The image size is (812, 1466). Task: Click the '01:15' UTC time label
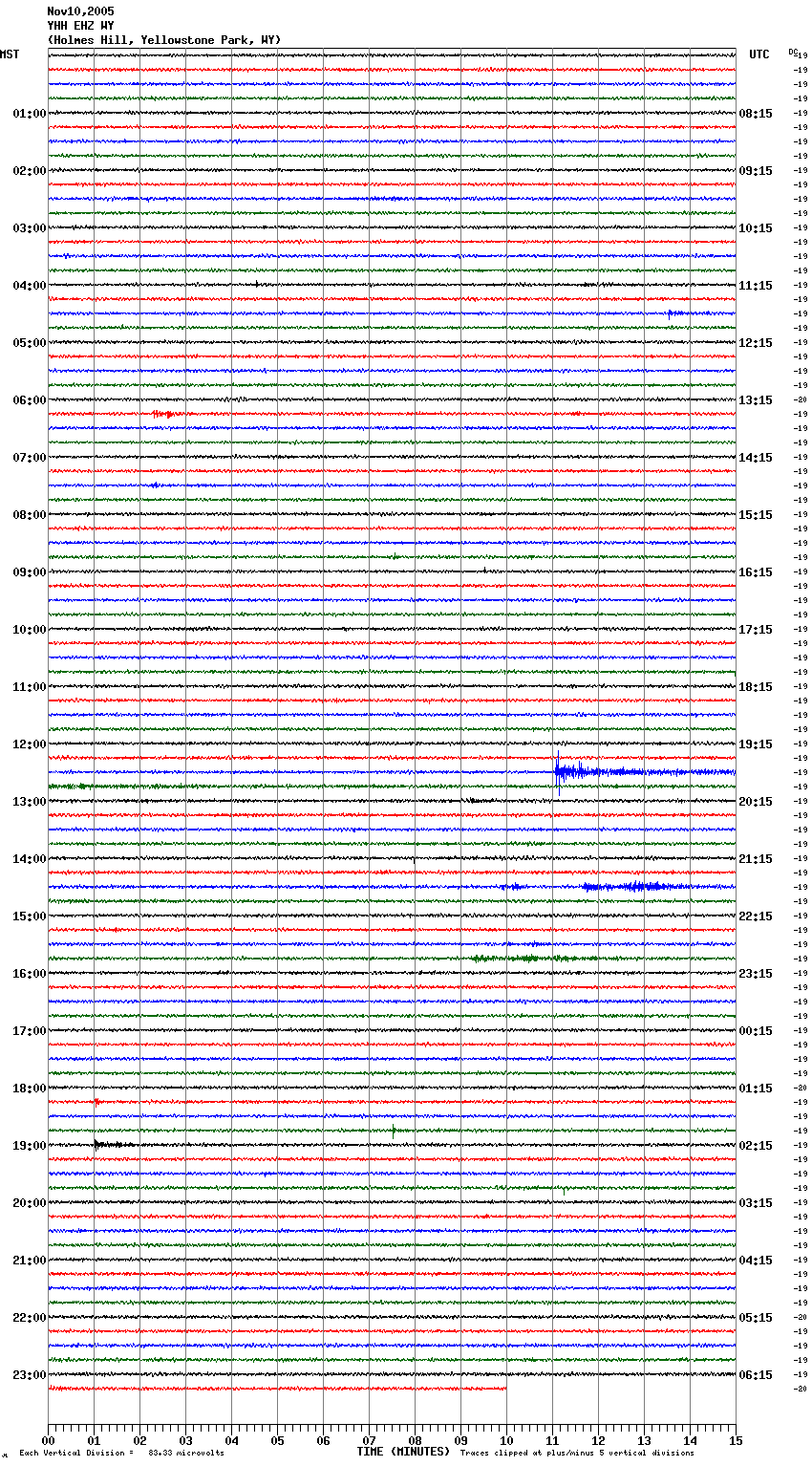point(756,1089)
